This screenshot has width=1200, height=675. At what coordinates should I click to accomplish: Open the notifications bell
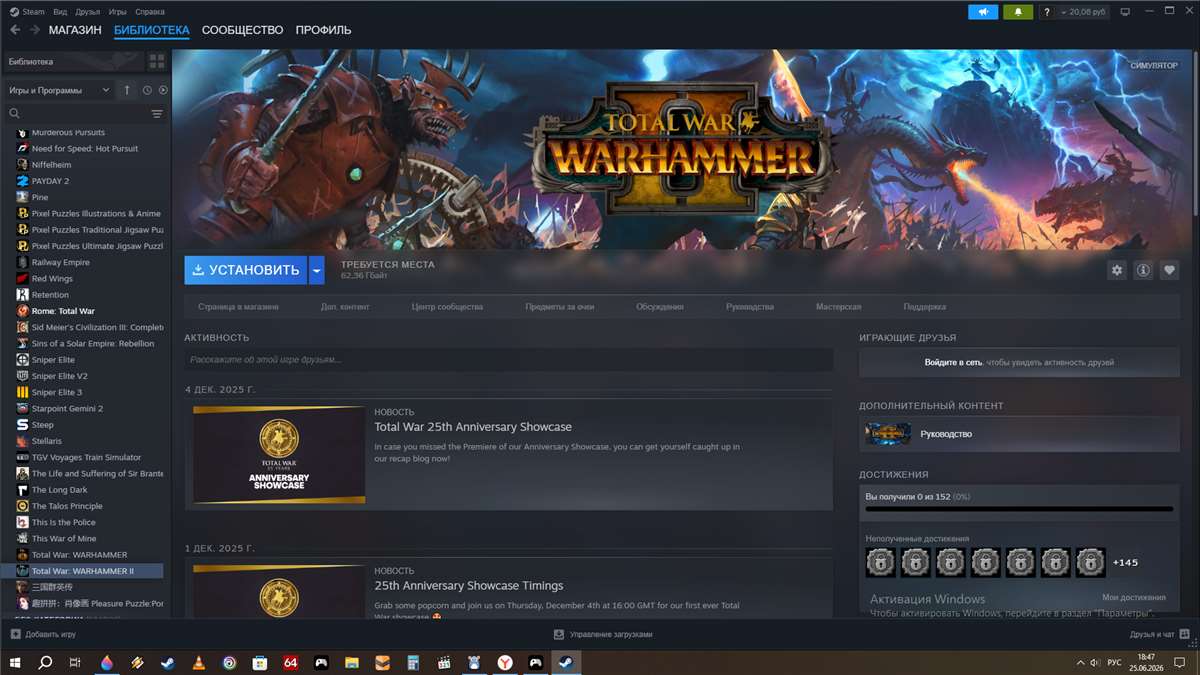[1018, 12]
